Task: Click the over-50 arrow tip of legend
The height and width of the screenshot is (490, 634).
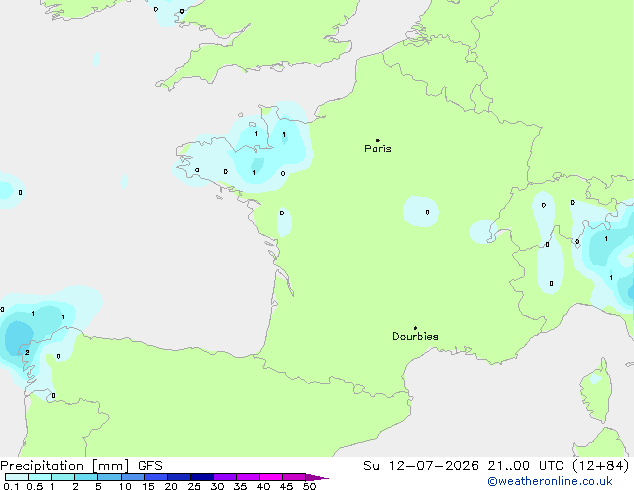Action: coord(317,477)
